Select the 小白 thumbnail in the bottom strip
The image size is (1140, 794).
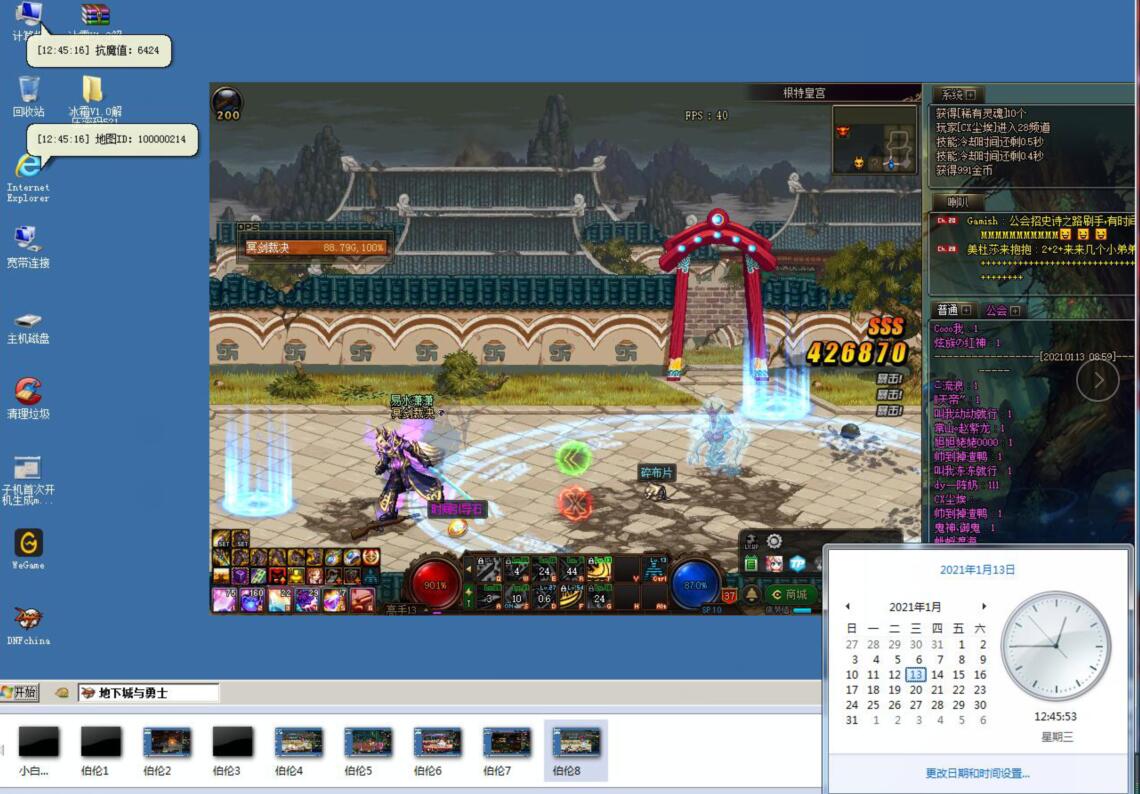(37, 751)
